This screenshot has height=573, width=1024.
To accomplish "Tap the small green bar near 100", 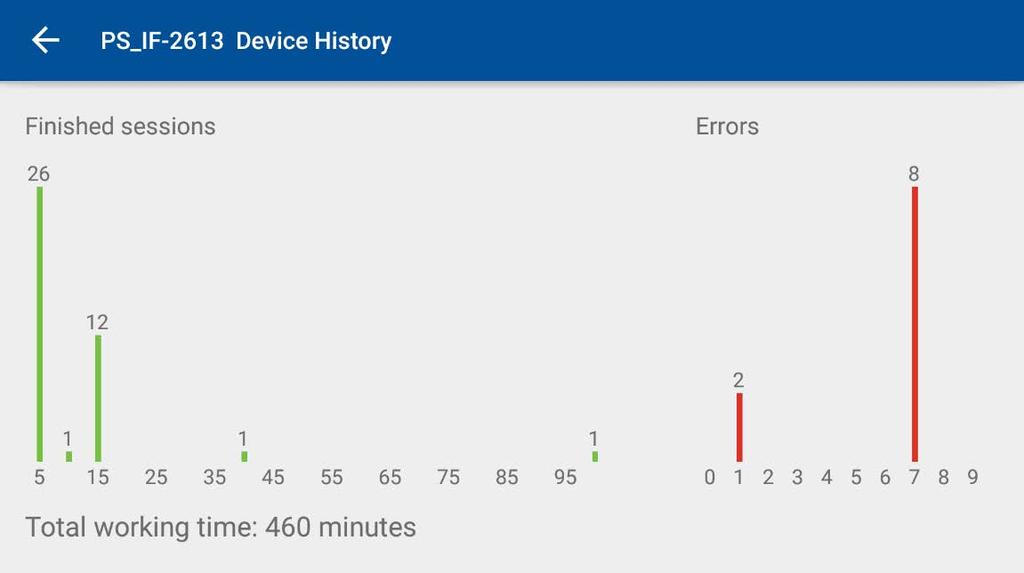I will (595, 457).
